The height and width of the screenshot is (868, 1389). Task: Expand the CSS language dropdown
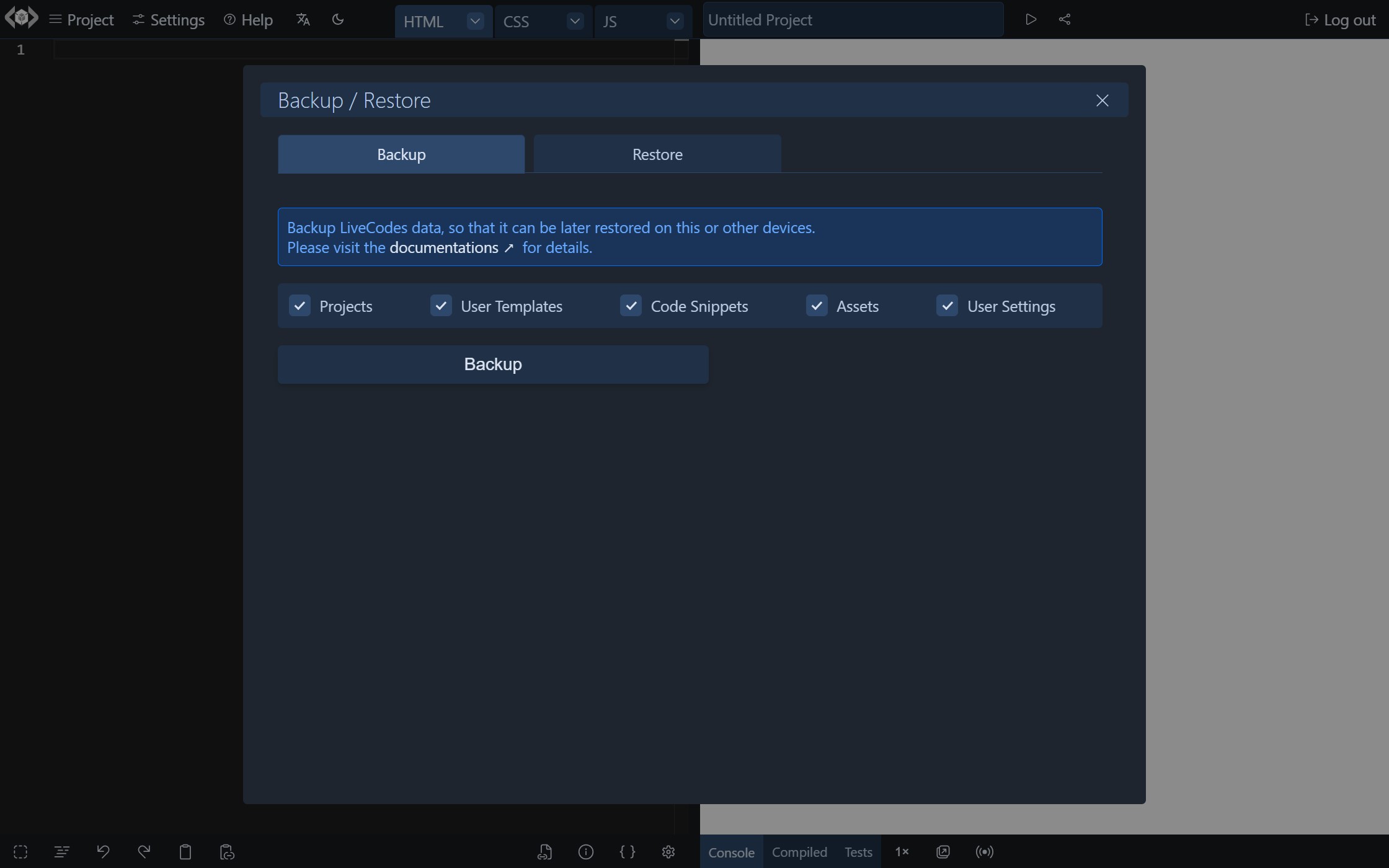click(x=574, y=21)
